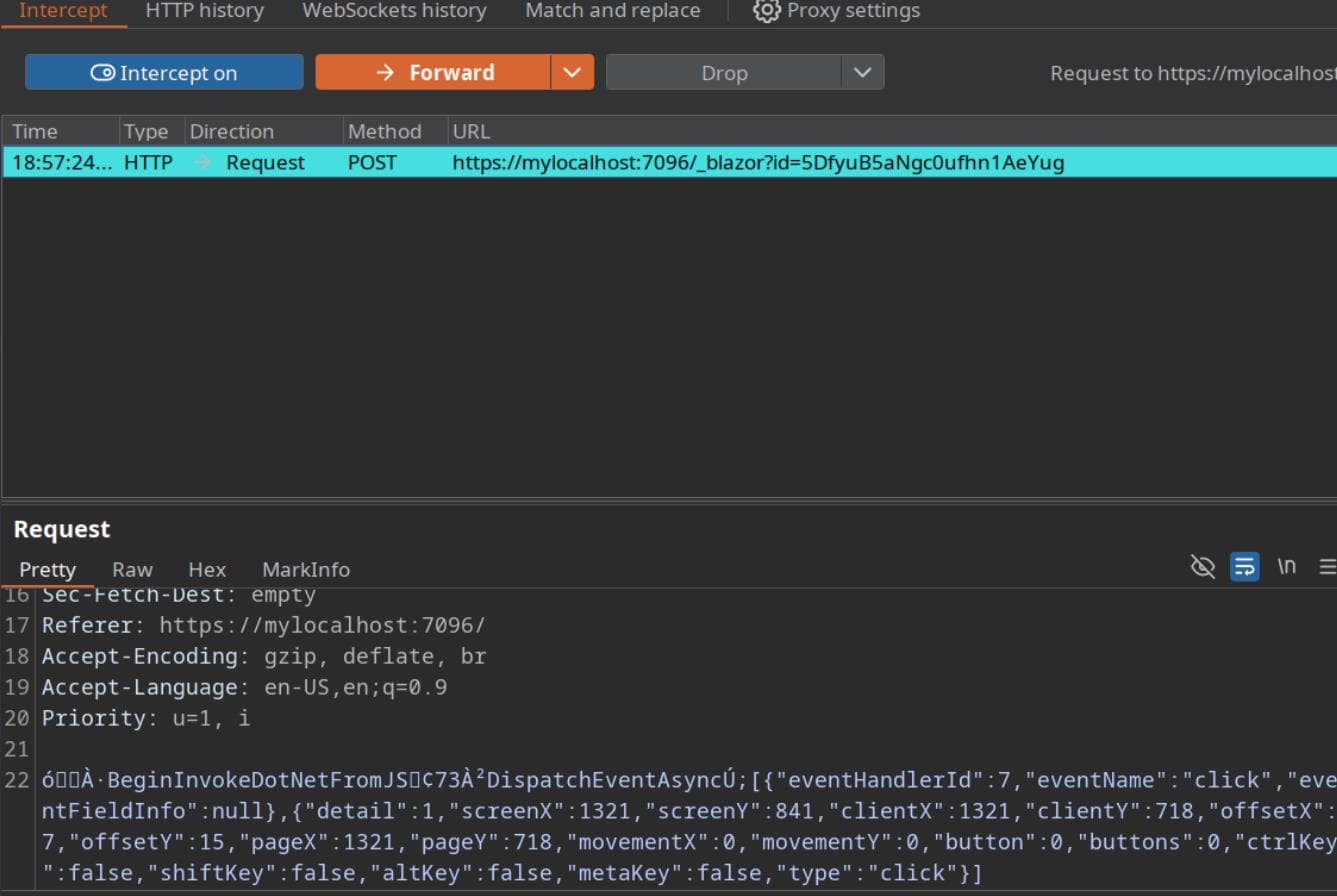Click the Proxy settings gear icon

click(766, 11)
